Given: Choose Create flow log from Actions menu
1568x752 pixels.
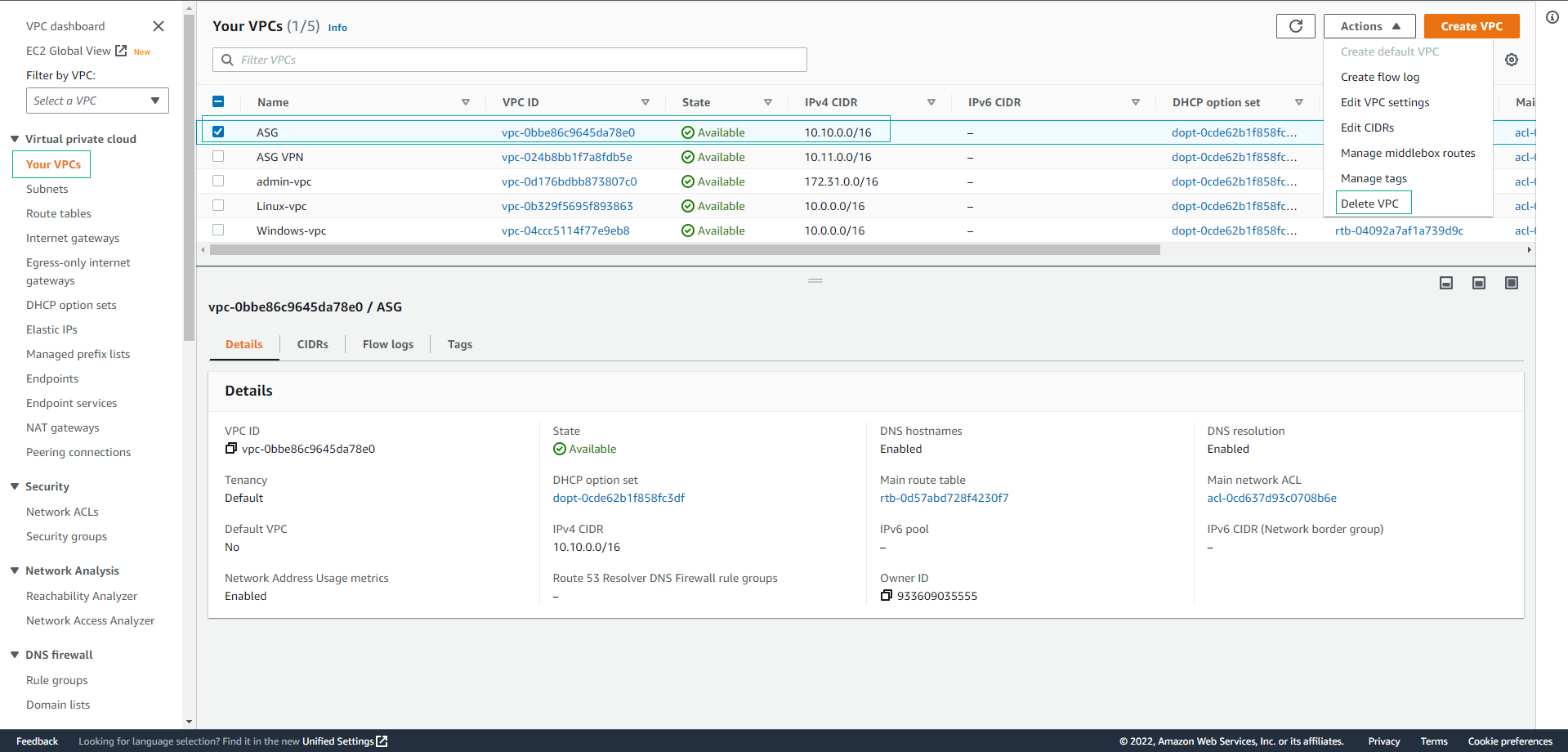Looking at the screenshot, I should click(1380, 77).
